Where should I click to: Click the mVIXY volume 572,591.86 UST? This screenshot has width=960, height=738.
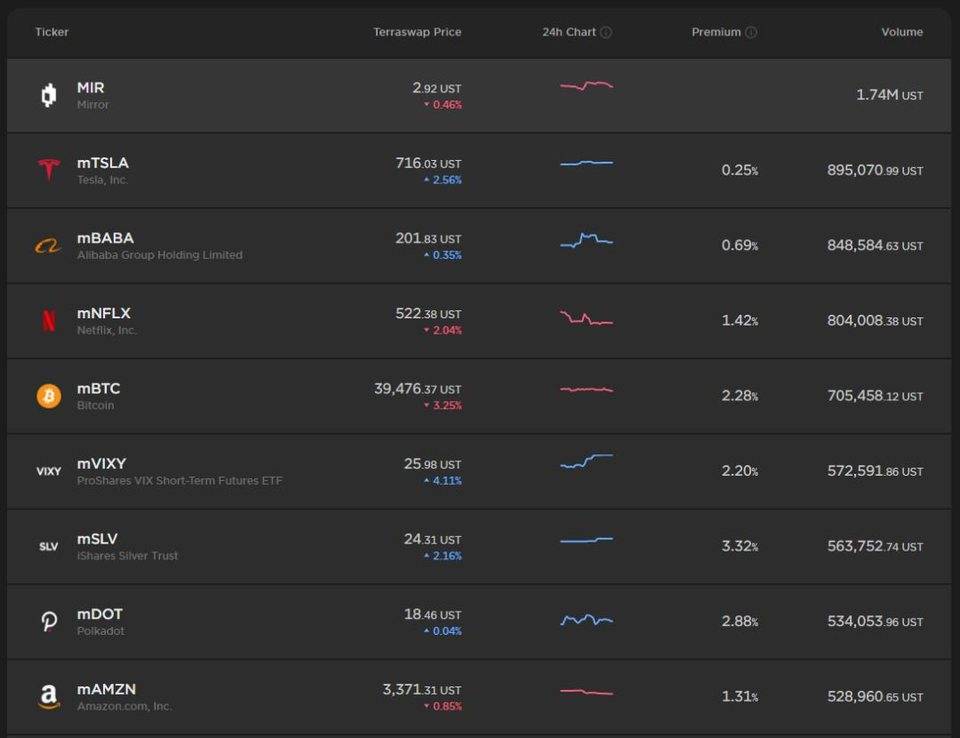point(875,470)
